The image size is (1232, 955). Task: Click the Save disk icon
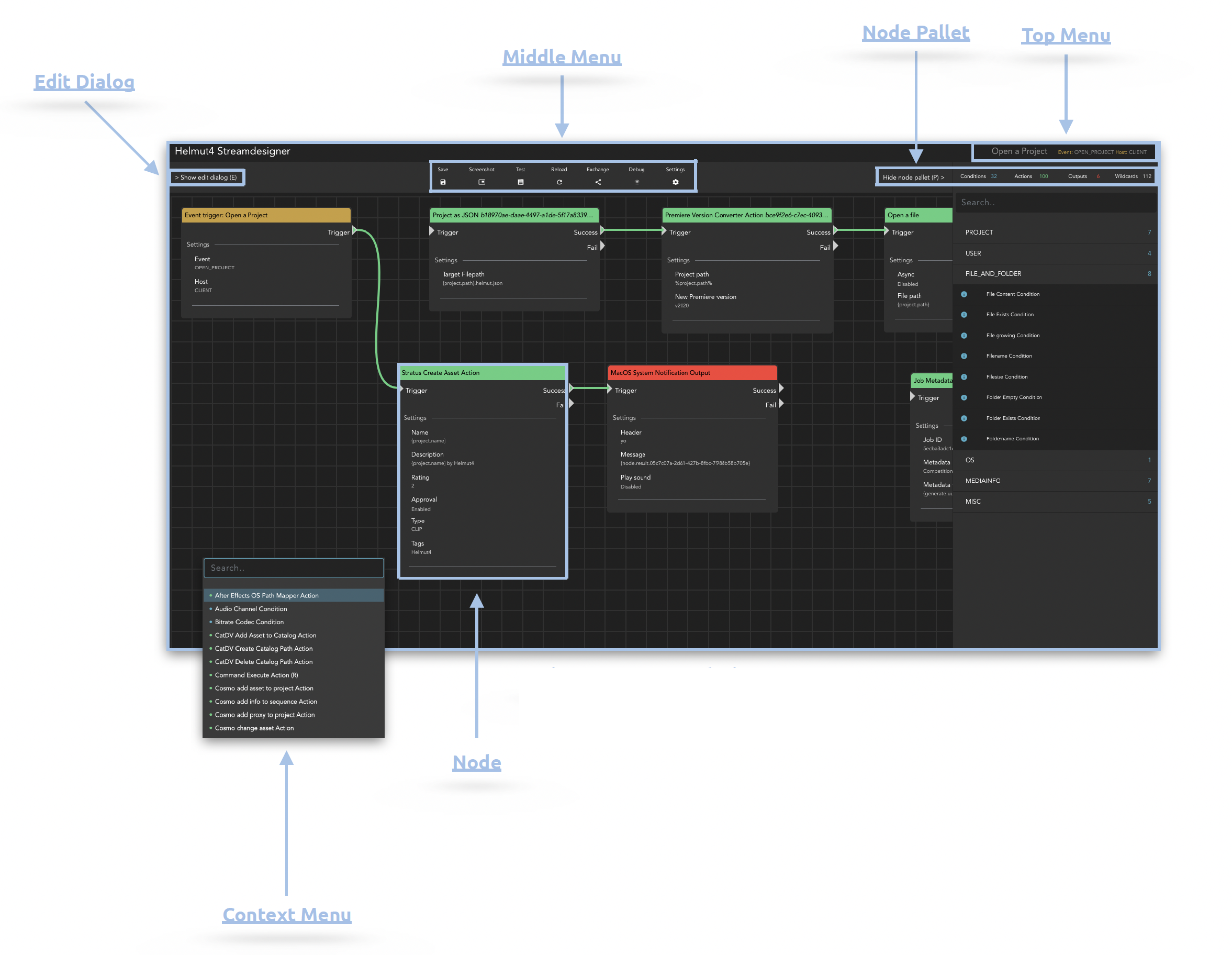[x=443, y=182]
